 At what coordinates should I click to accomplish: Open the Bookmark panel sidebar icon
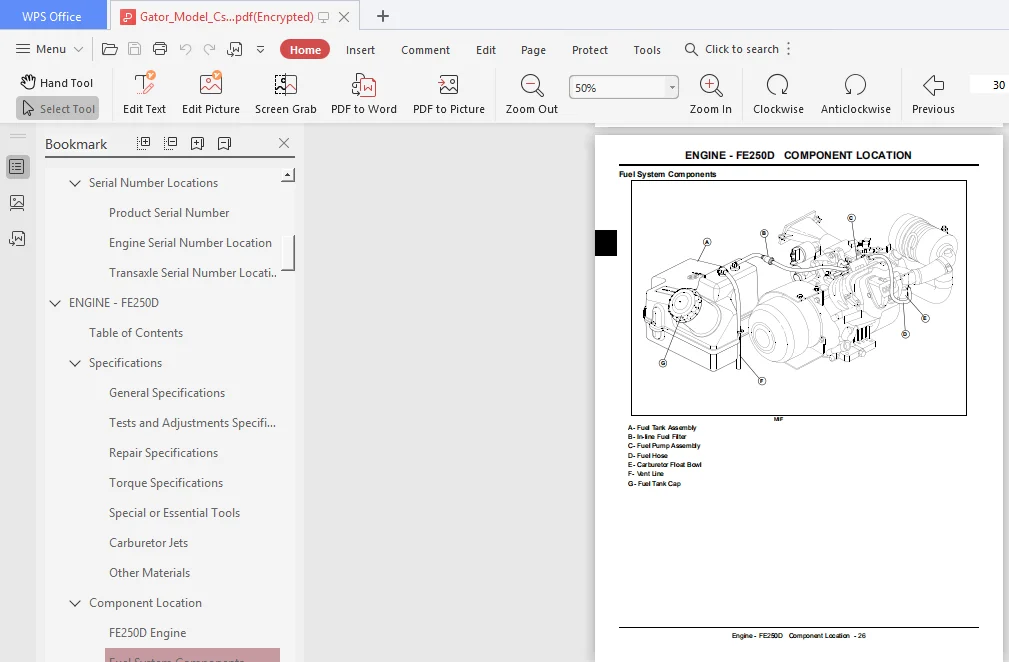point(17,167)
